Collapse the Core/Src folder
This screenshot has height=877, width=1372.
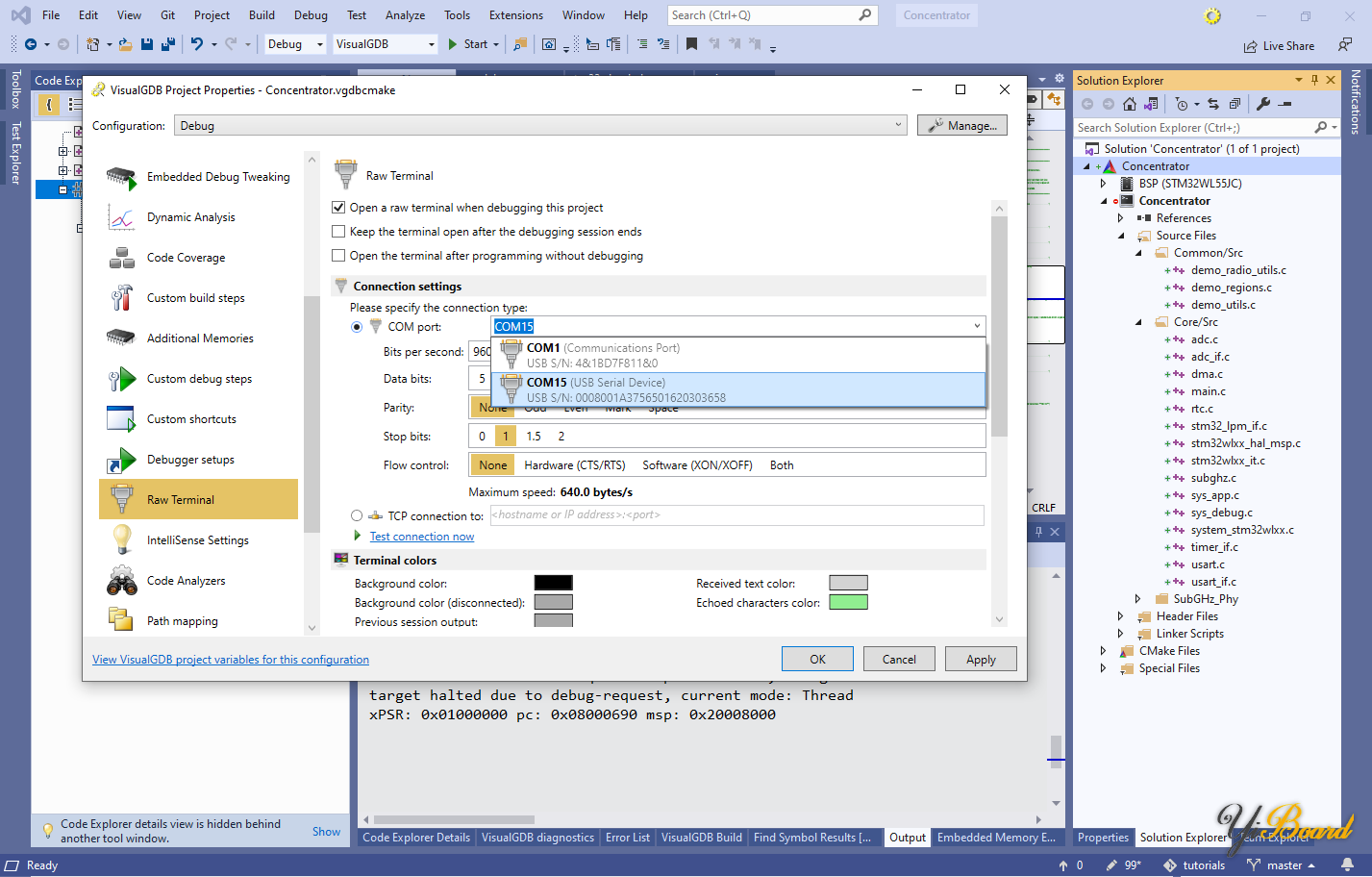click(x=1138, y=322)
